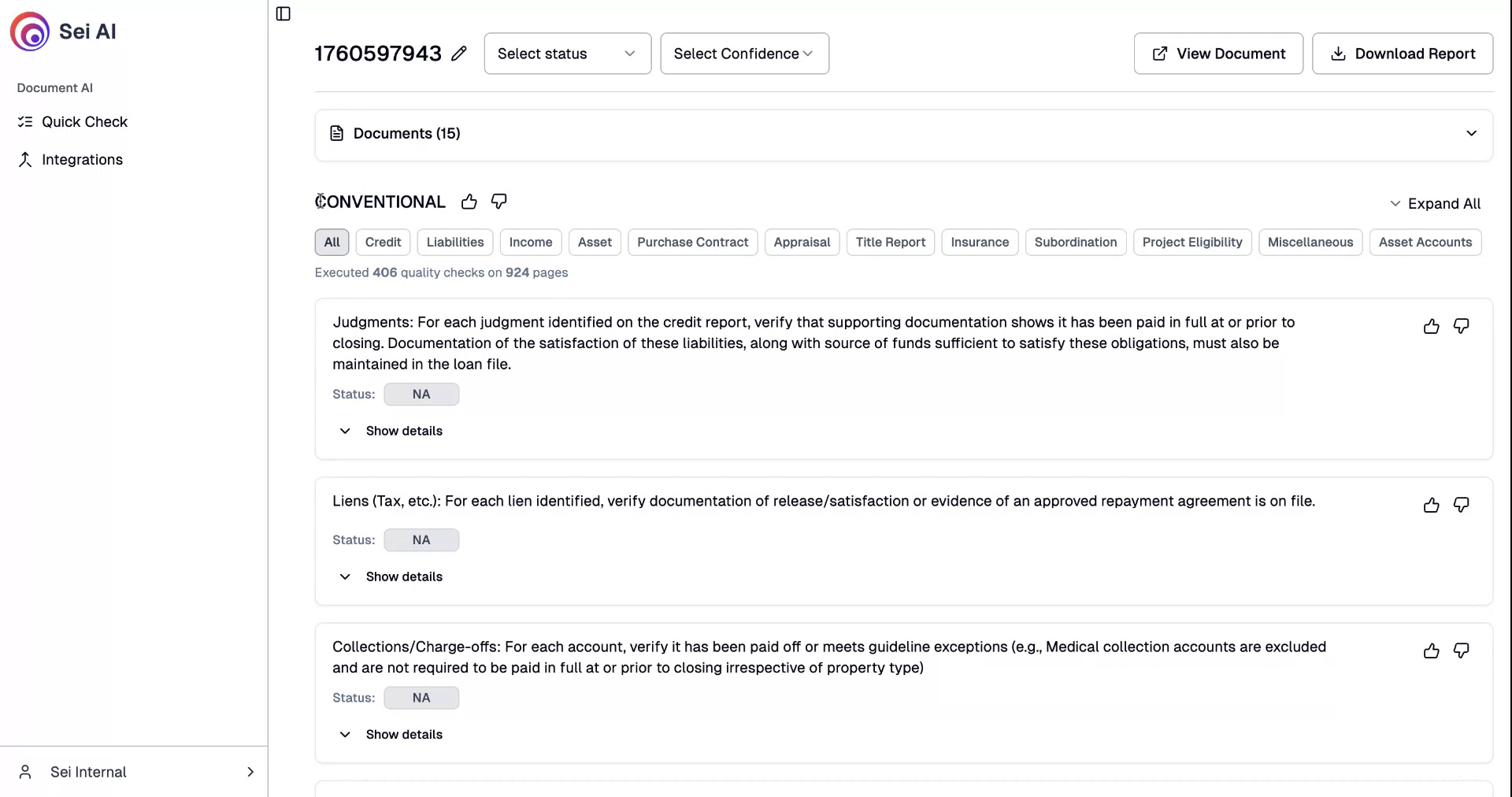Image resolution: width=1512 pixels, height=797 pixels.
Task: Click the external link icon on View Document
Action: tap(1158, 53)
